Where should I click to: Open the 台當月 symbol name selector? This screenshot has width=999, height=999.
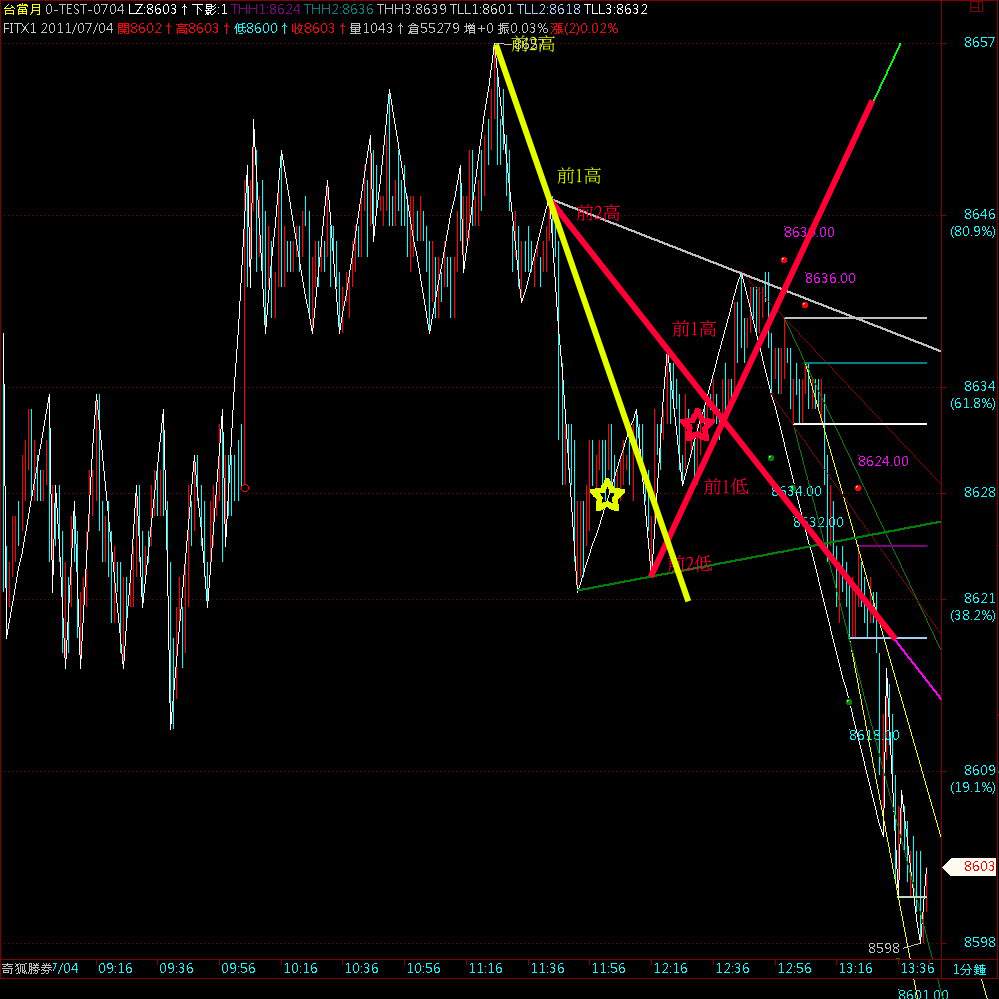(x=21, y=9)
